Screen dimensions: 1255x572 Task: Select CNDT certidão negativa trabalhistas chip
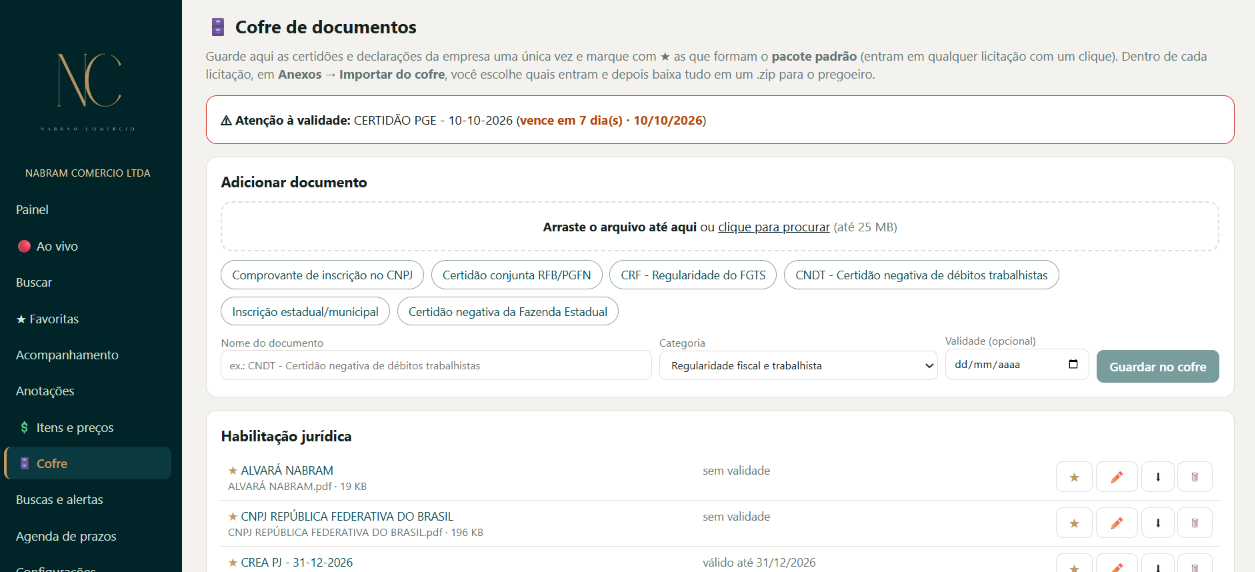(921, 275)
